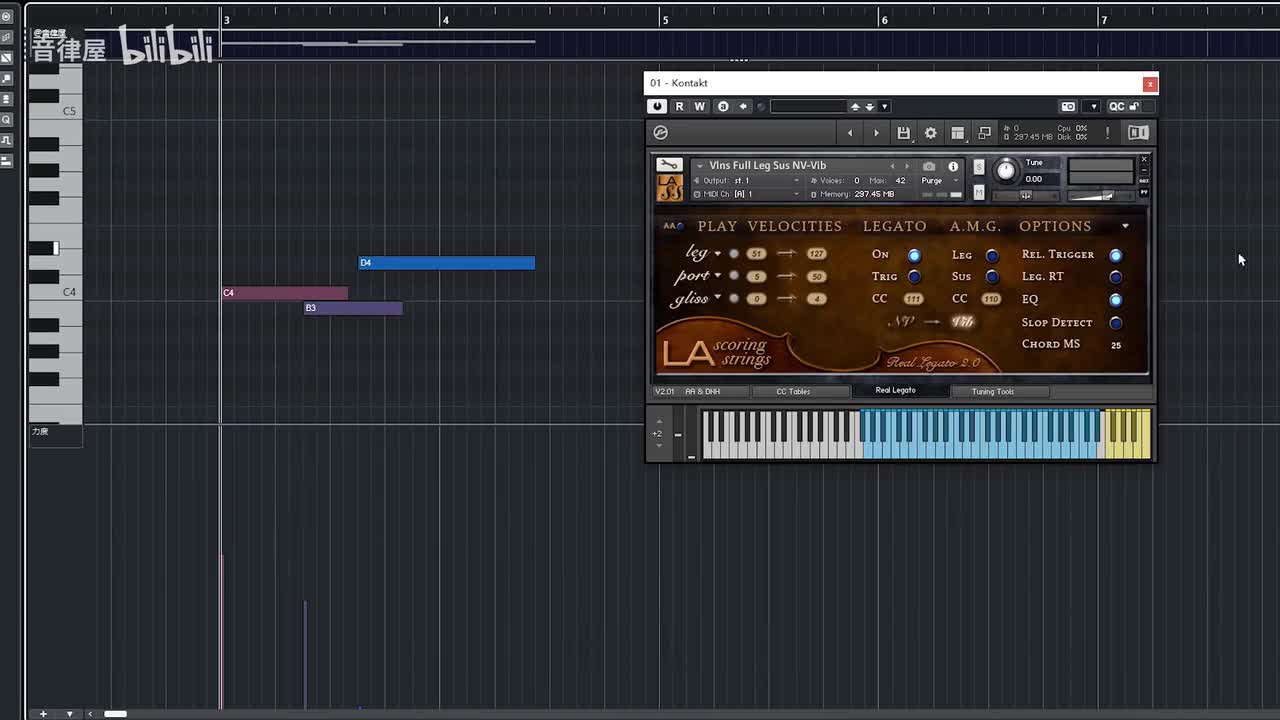Solo the instrument with S button
The image size is (1280, 720).
point(979,167)
